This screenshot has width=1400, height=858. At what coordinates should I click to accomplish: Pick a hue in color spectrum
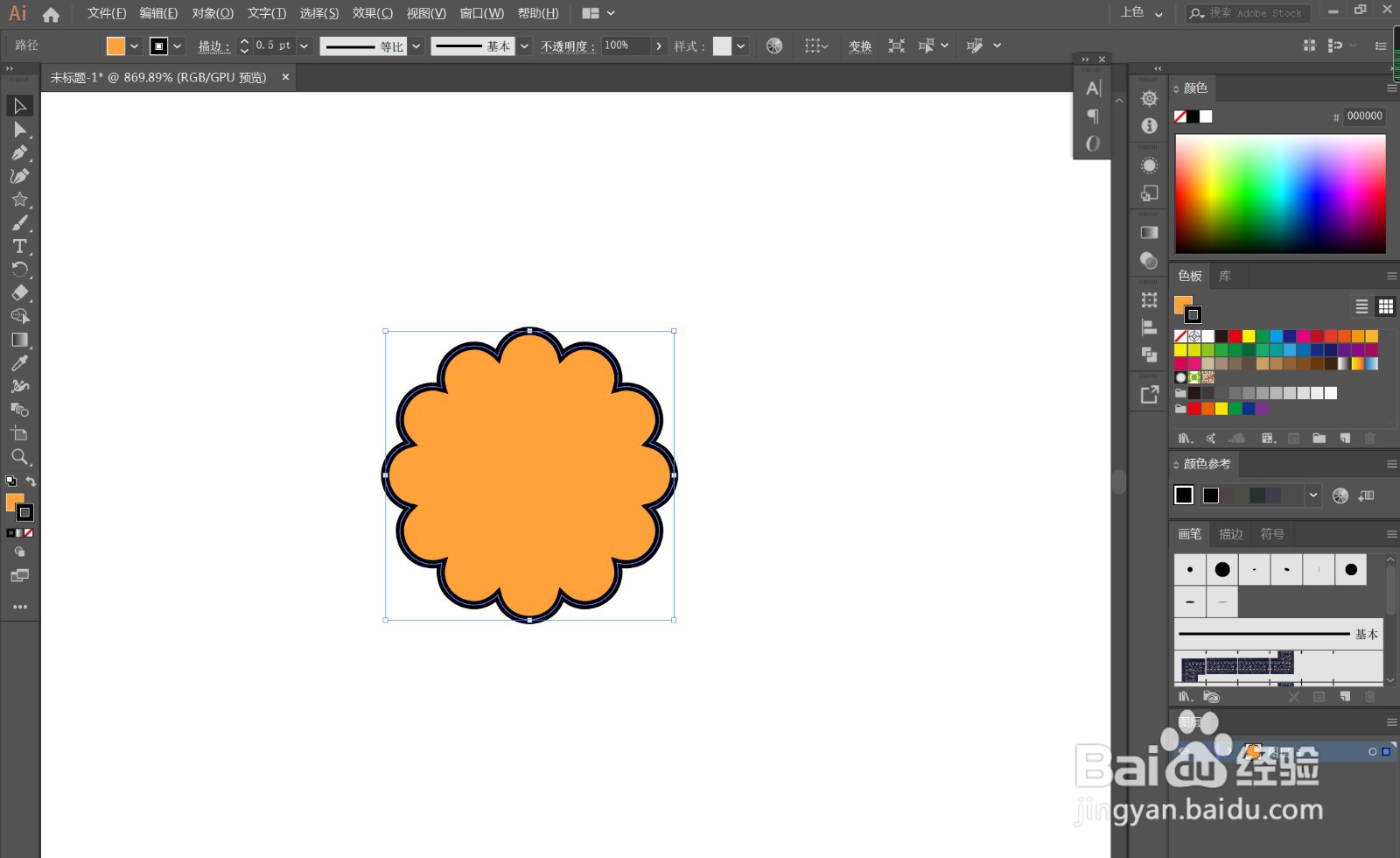(x=1280, y=194)
